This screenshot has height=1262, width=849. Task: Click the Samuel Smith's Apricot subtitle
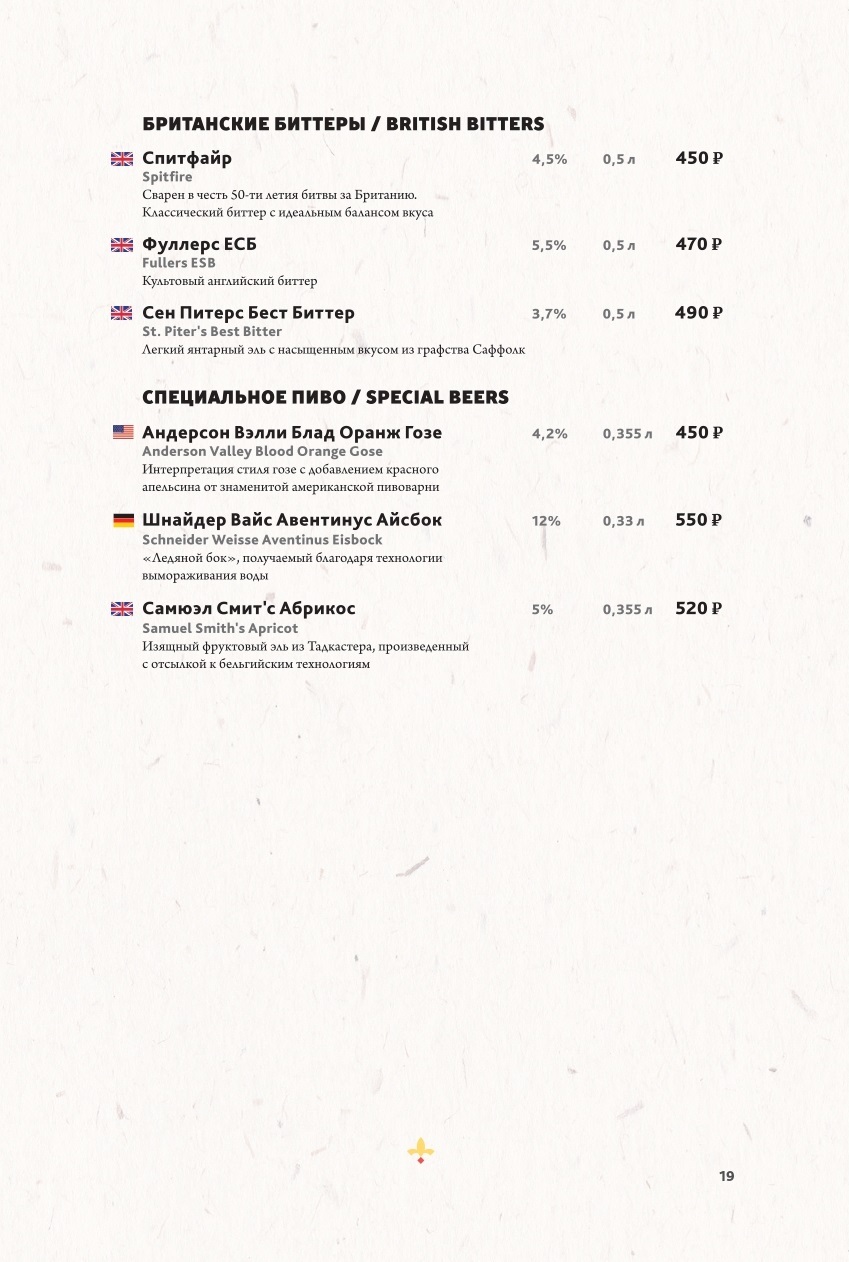point(220,628)
